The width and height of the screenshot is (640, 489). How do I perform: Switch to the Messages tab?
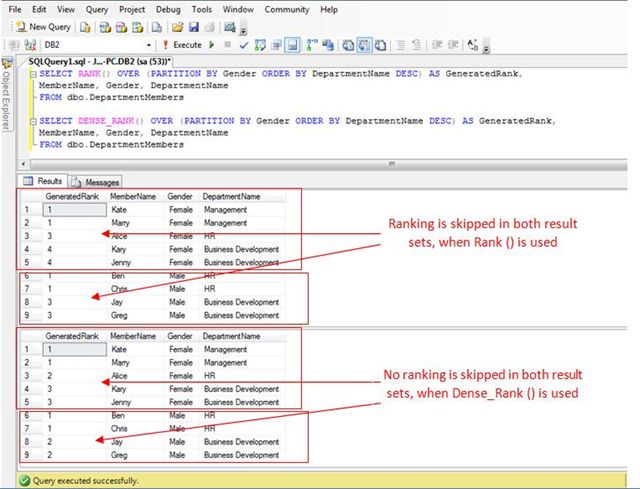tap(96, 182)
